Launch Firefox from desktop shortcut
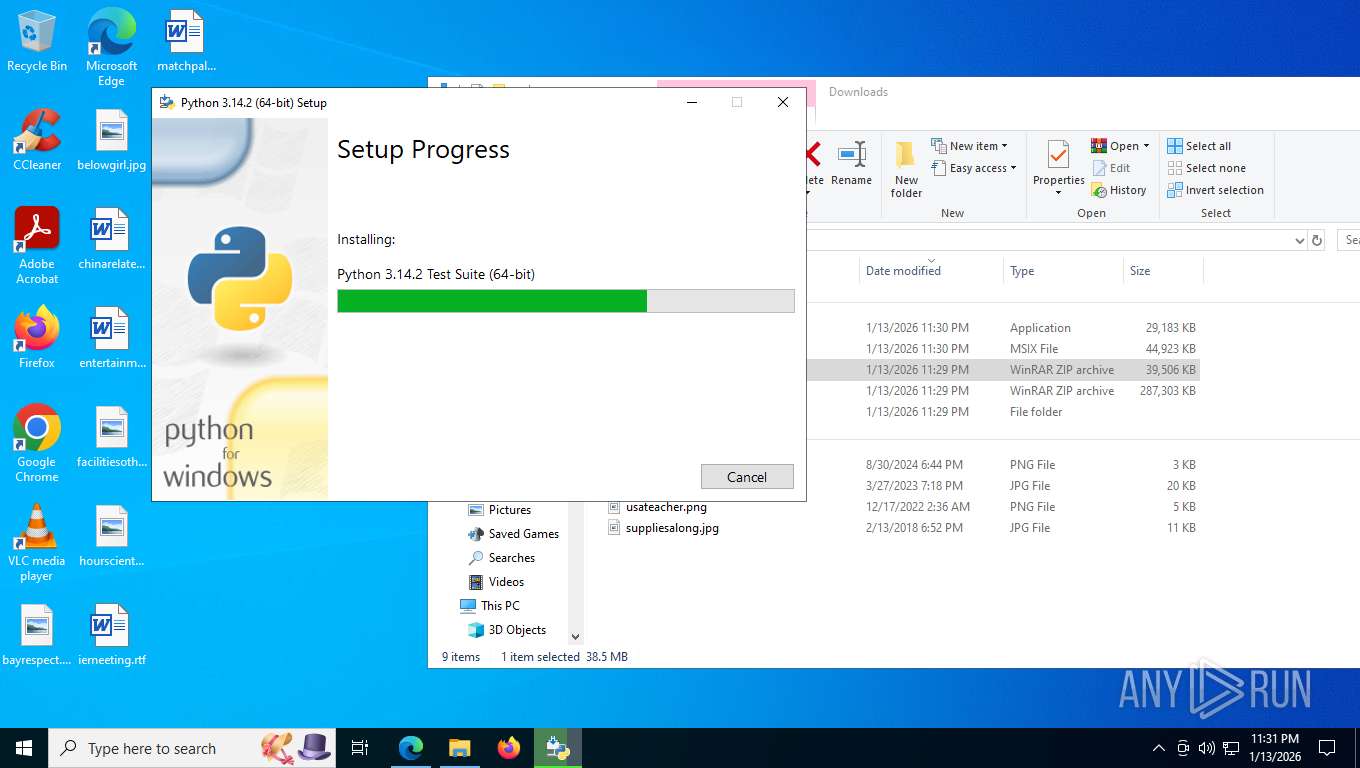The width and height of the screenshot is (1360, 768). tap(37, 338)
